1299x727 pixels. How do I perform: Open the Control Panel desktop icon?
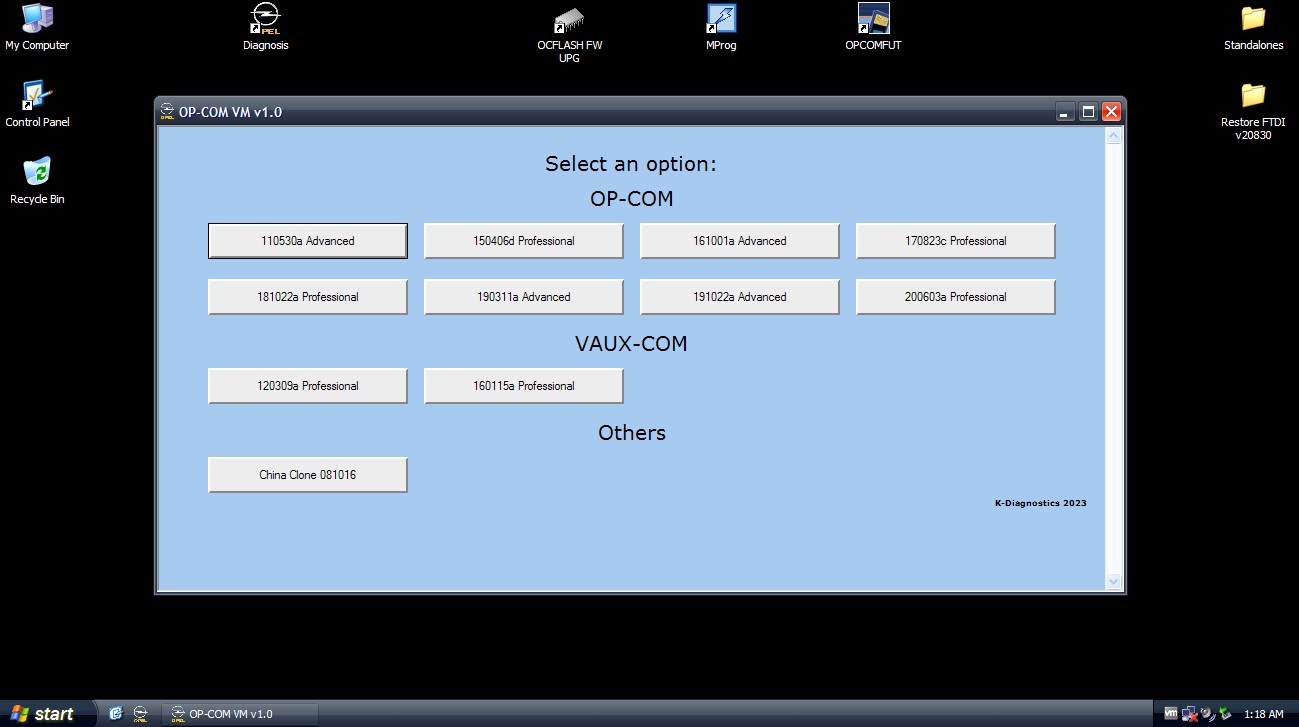[x=37, y=104]
